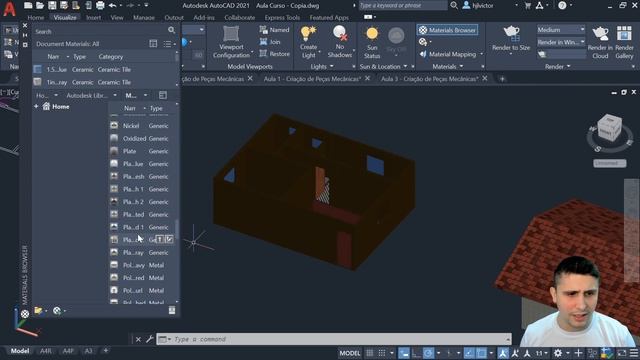
Task: Open the Render in Window dropdown
Action: point(560,42)
